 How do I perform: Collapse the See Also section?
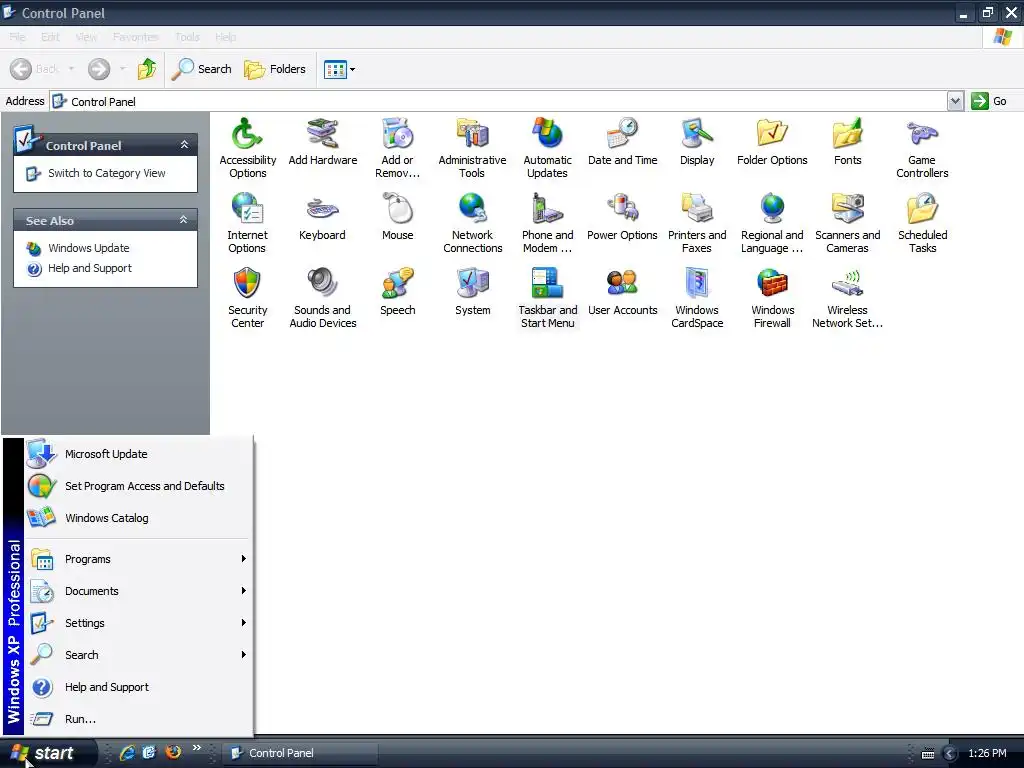[184, 220]
